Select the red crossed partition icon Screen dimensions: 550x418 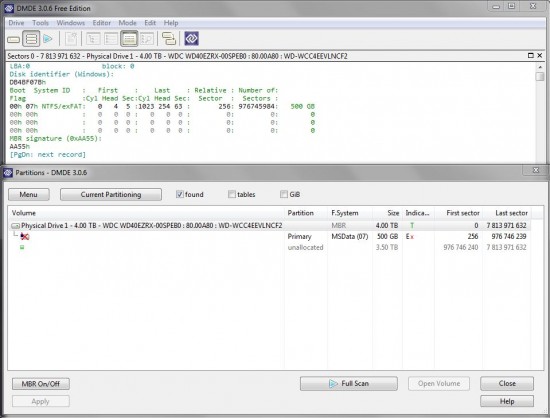[x=25, y=237]
